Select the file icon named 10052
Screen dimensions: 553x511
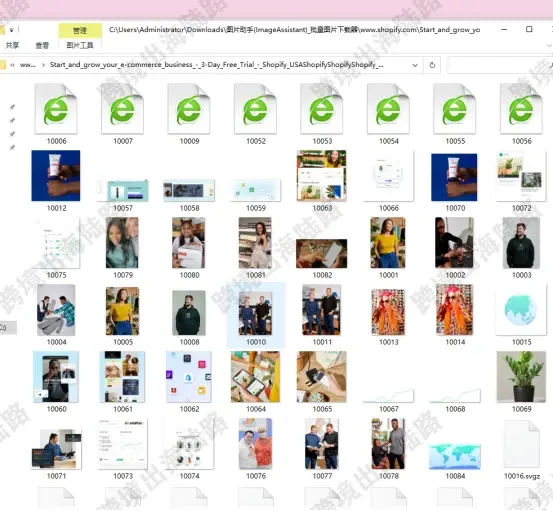click(256, 109)
